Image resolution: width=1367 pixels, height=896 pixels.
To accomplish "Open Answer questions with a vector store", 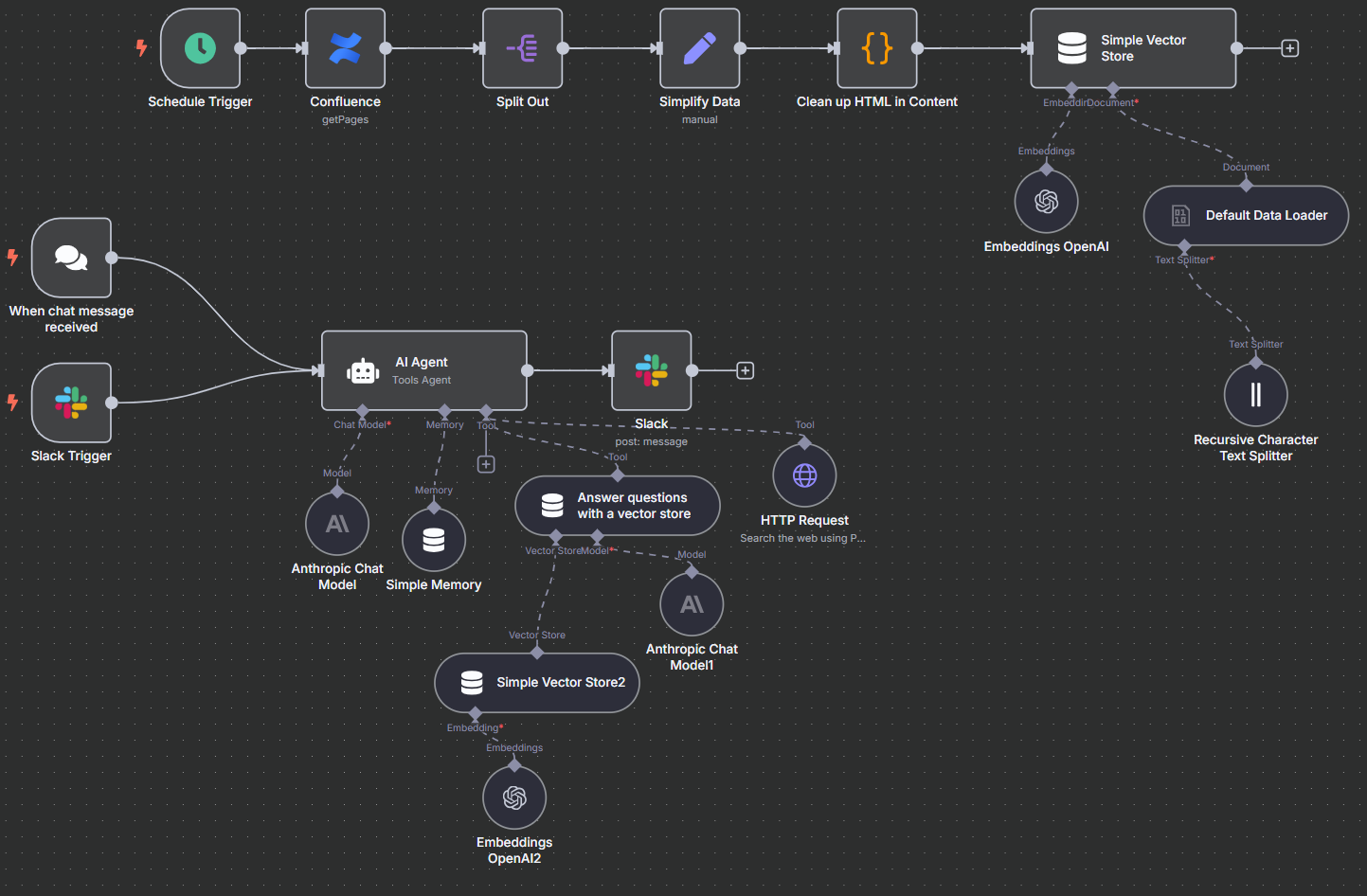I will 618,506.
